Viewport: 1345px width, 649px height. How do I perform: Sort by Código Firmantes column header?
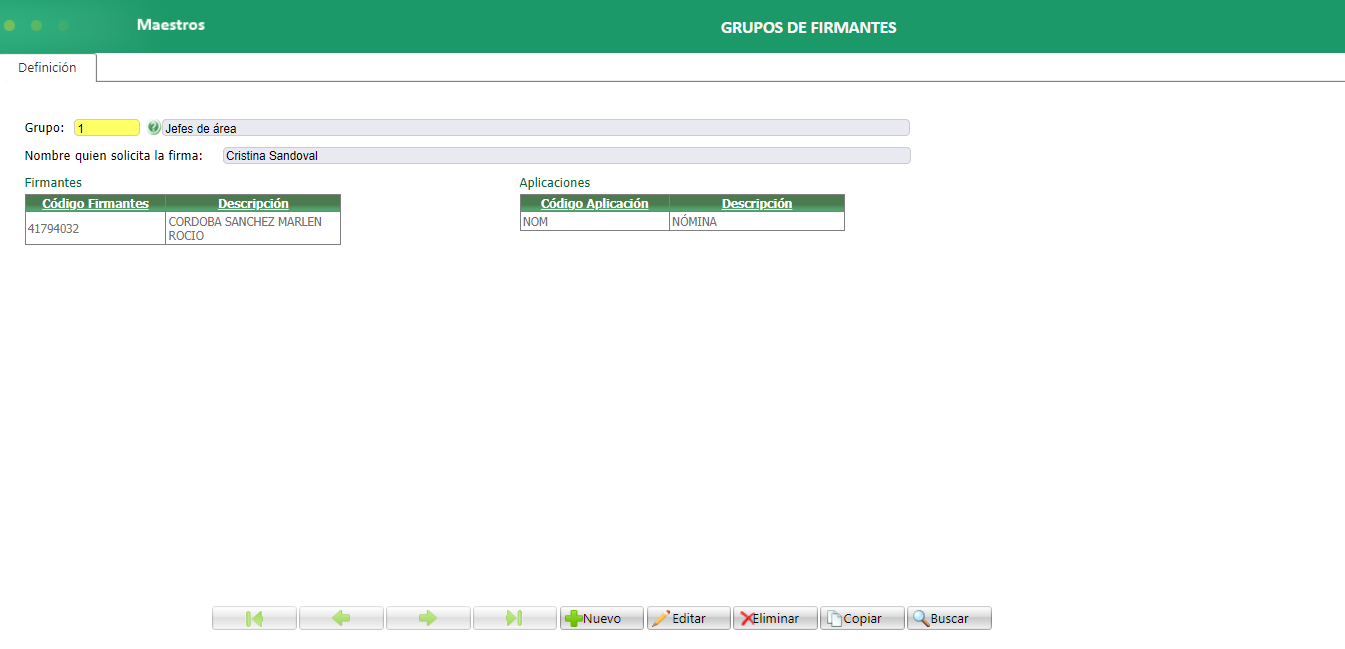95,203
